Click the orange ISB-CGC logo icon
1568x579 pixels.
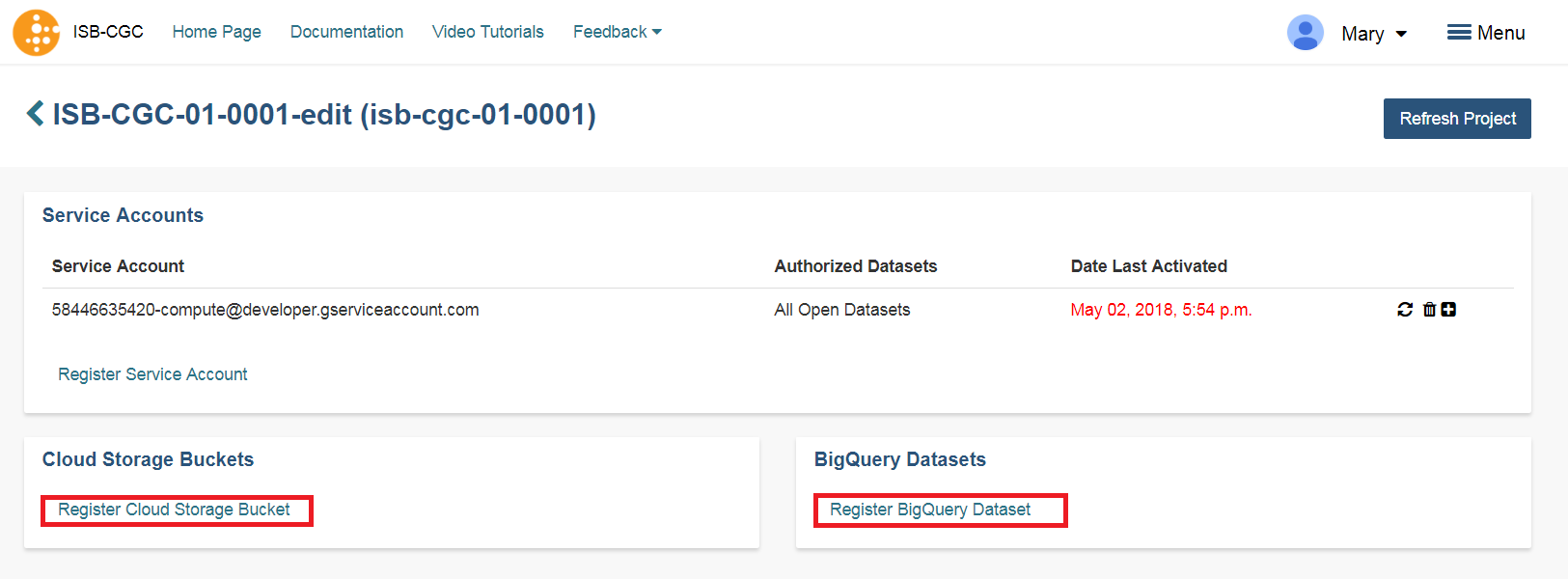[37, 33]
